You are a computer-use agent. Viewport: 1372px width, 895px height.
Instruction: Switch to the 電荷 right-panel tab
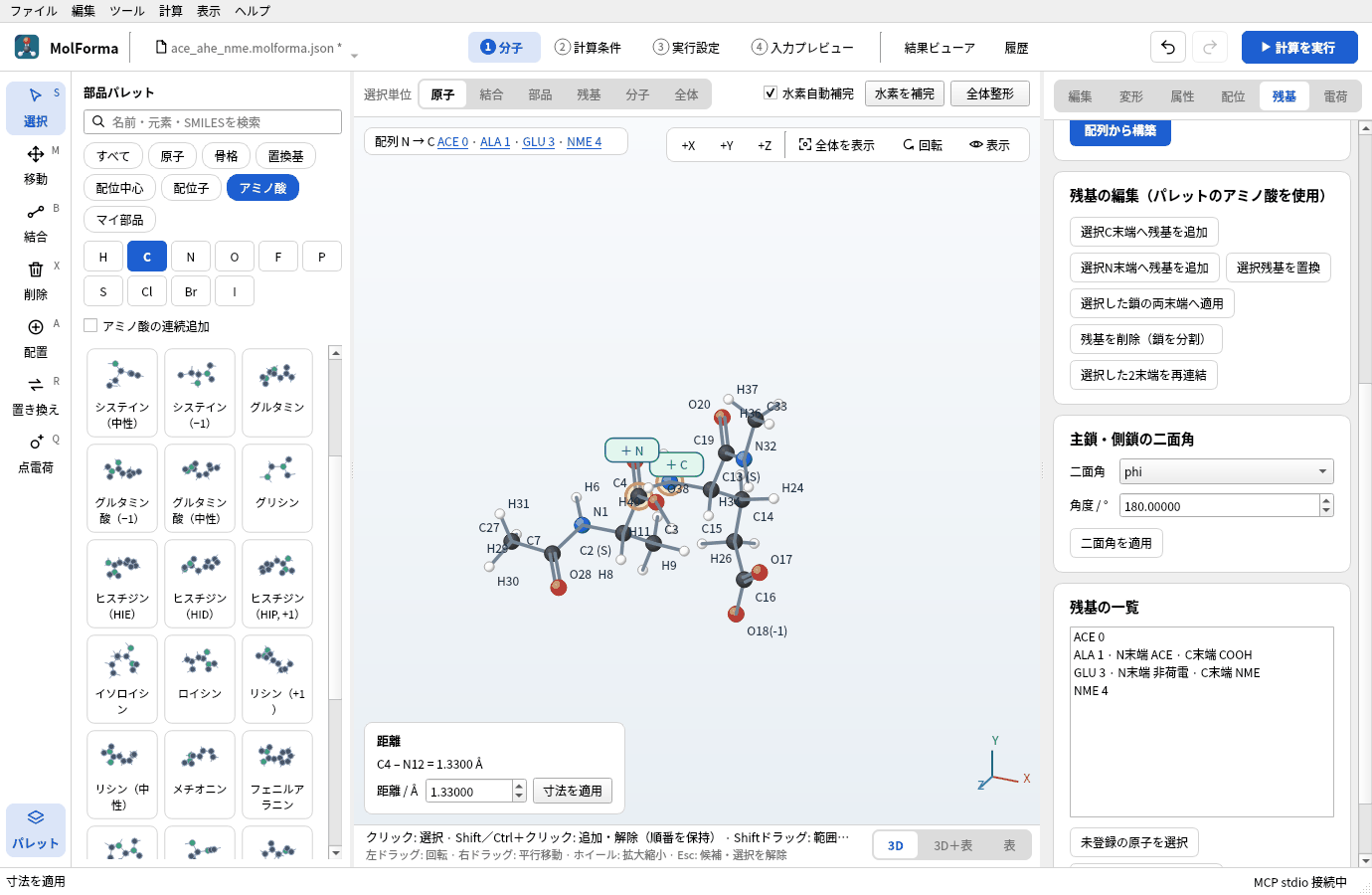click(x=1335, y=96)
